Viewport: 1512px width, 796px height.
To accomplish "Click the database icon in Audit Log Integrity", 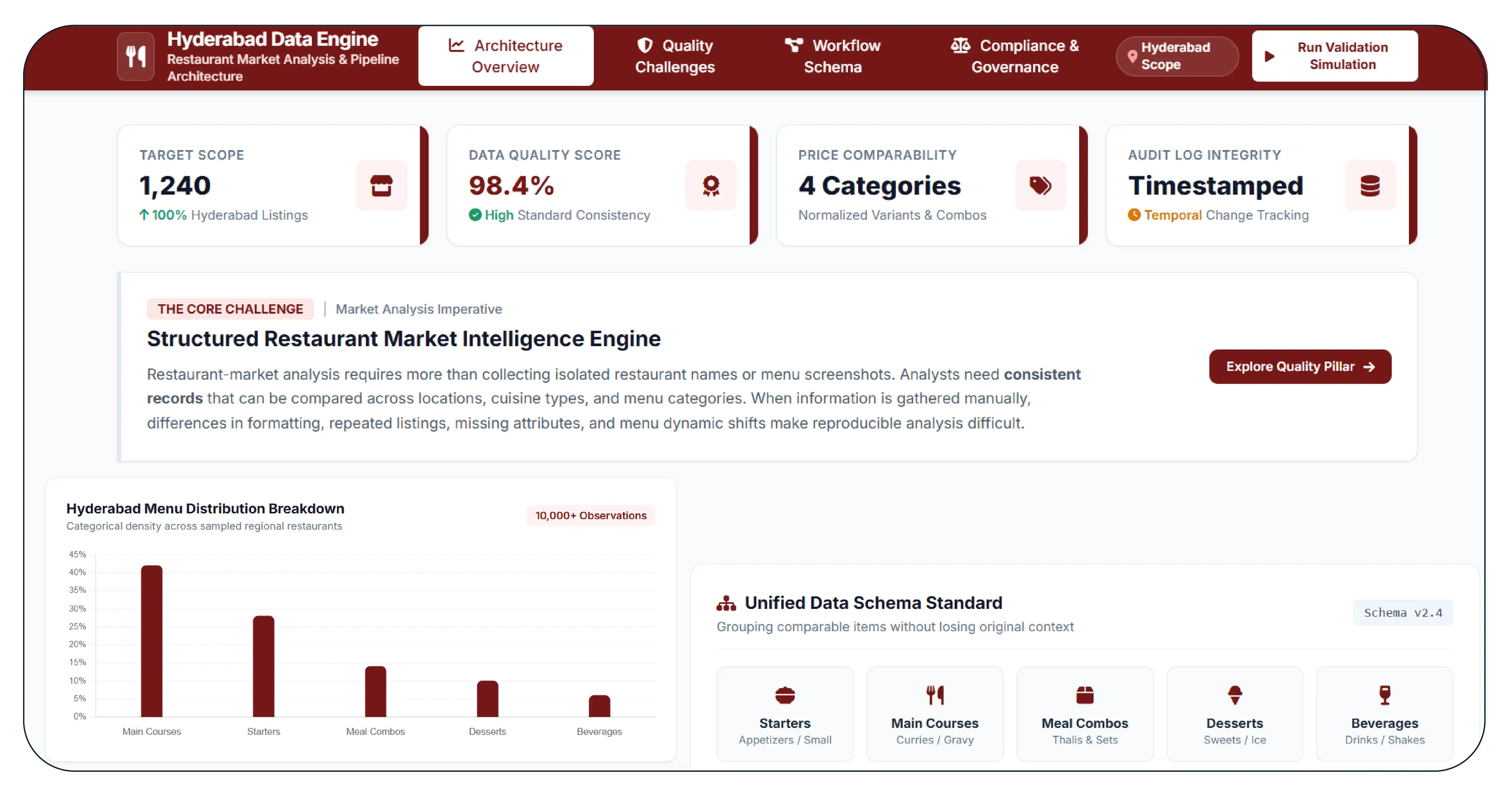I will [x=1370, y=185].
